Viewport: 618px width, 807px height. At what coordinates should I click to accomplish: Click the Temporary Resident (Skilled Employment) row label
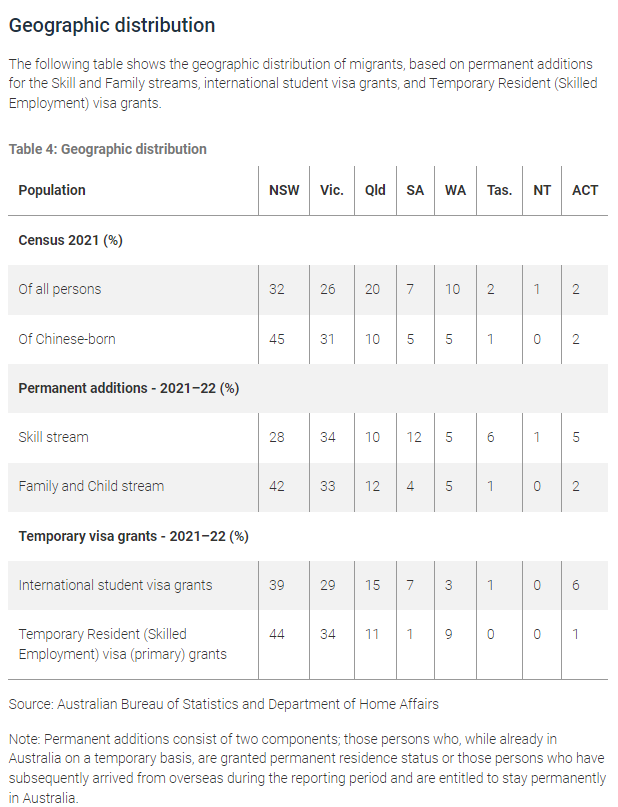coord(122,644)
